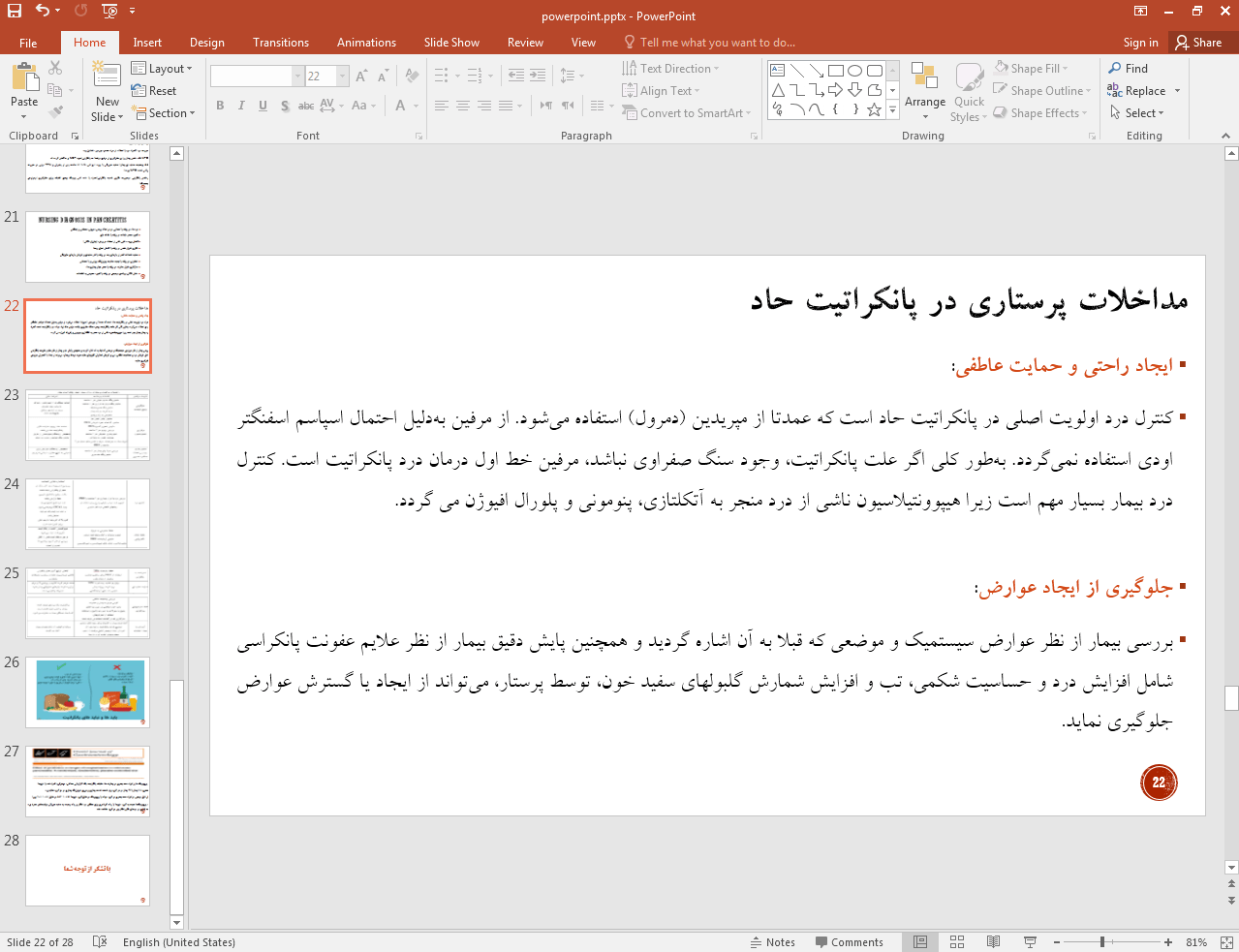Switch to Reading View icon

pyautogui.click(x=993, y=942)
